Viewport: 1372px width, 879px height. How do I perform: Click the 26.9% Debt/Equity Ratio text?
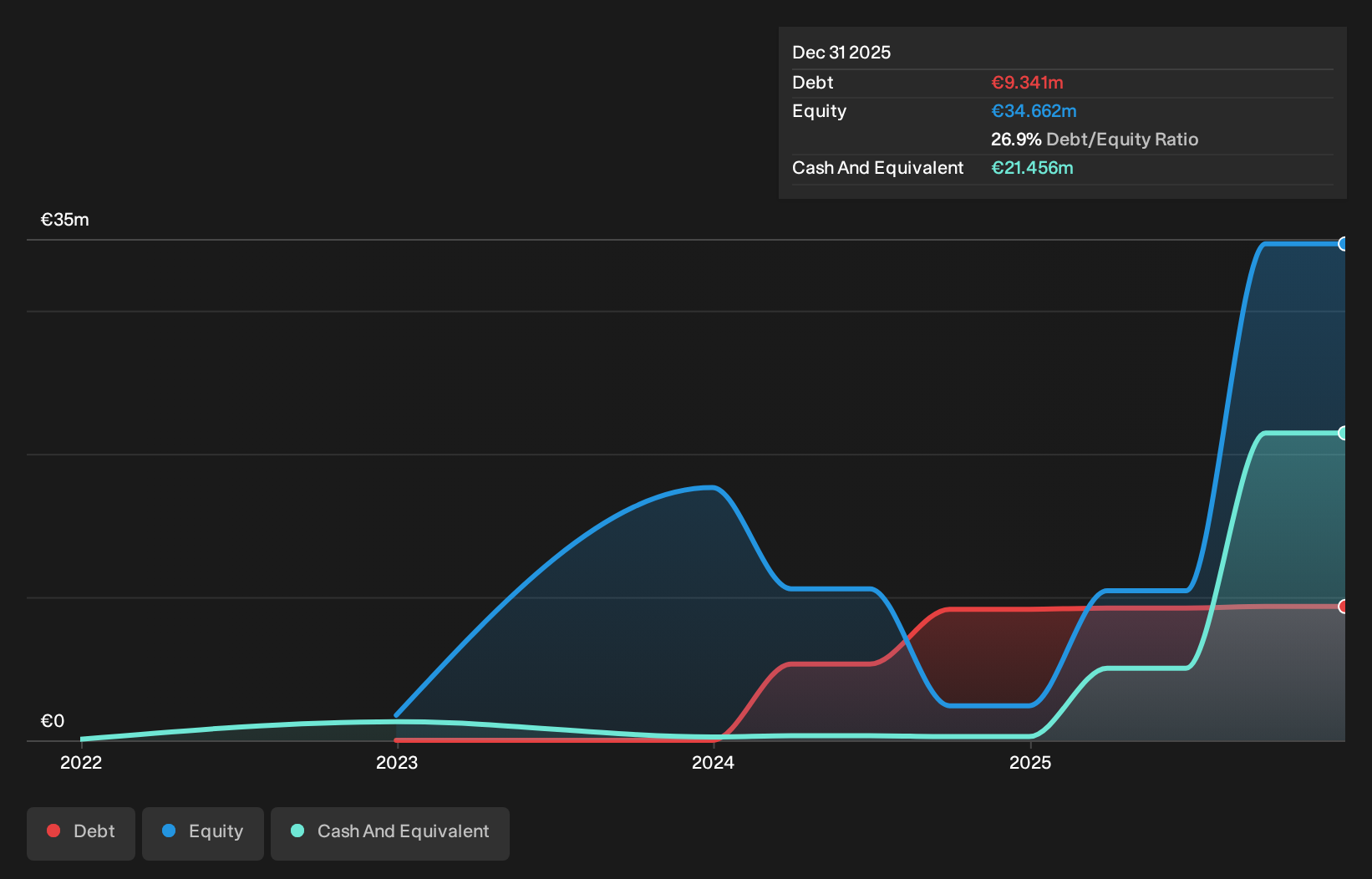(x=1095, y=140)
